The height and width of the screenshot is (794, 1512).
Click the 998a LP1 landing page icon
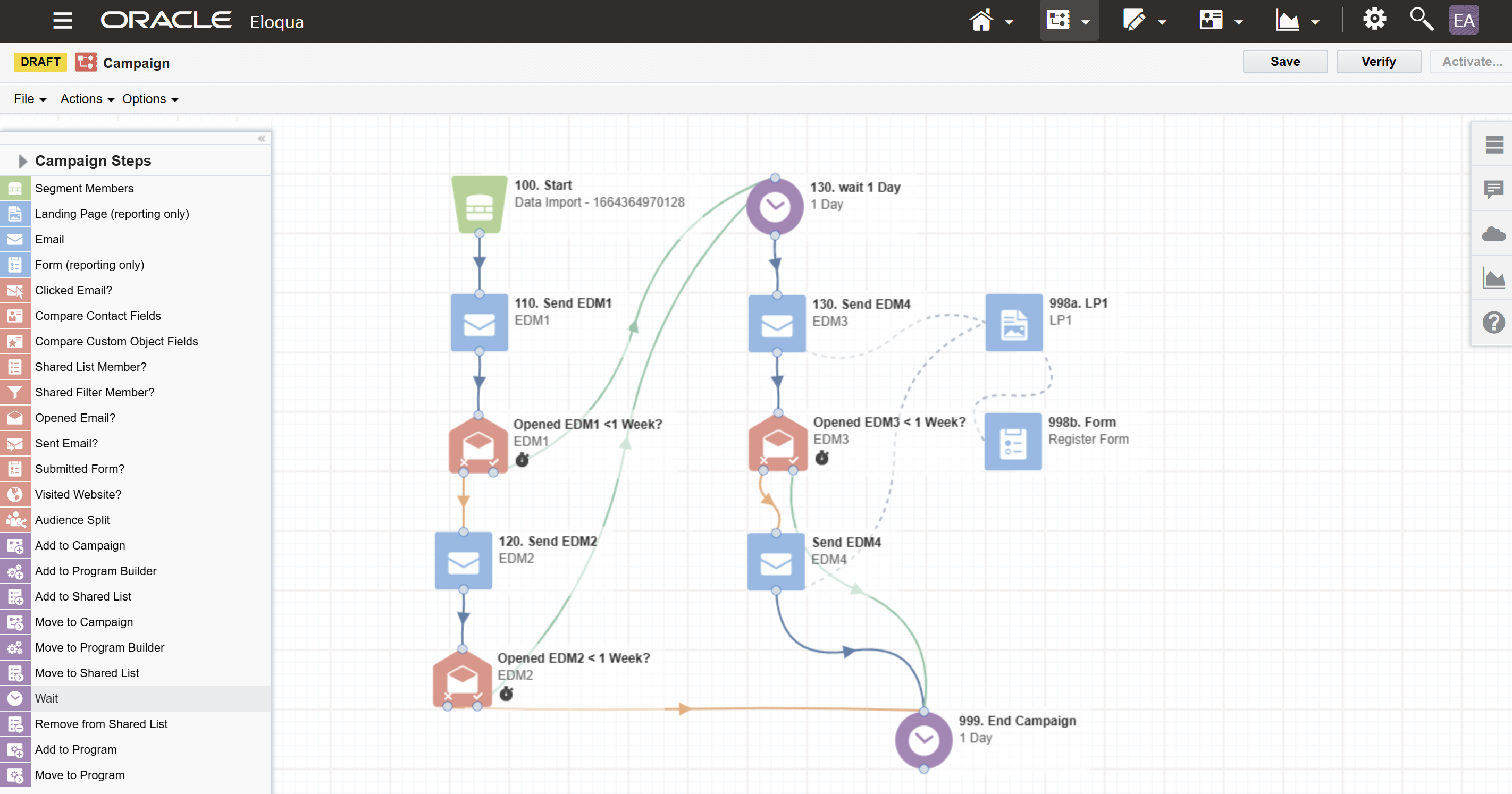coord(1014,323)
